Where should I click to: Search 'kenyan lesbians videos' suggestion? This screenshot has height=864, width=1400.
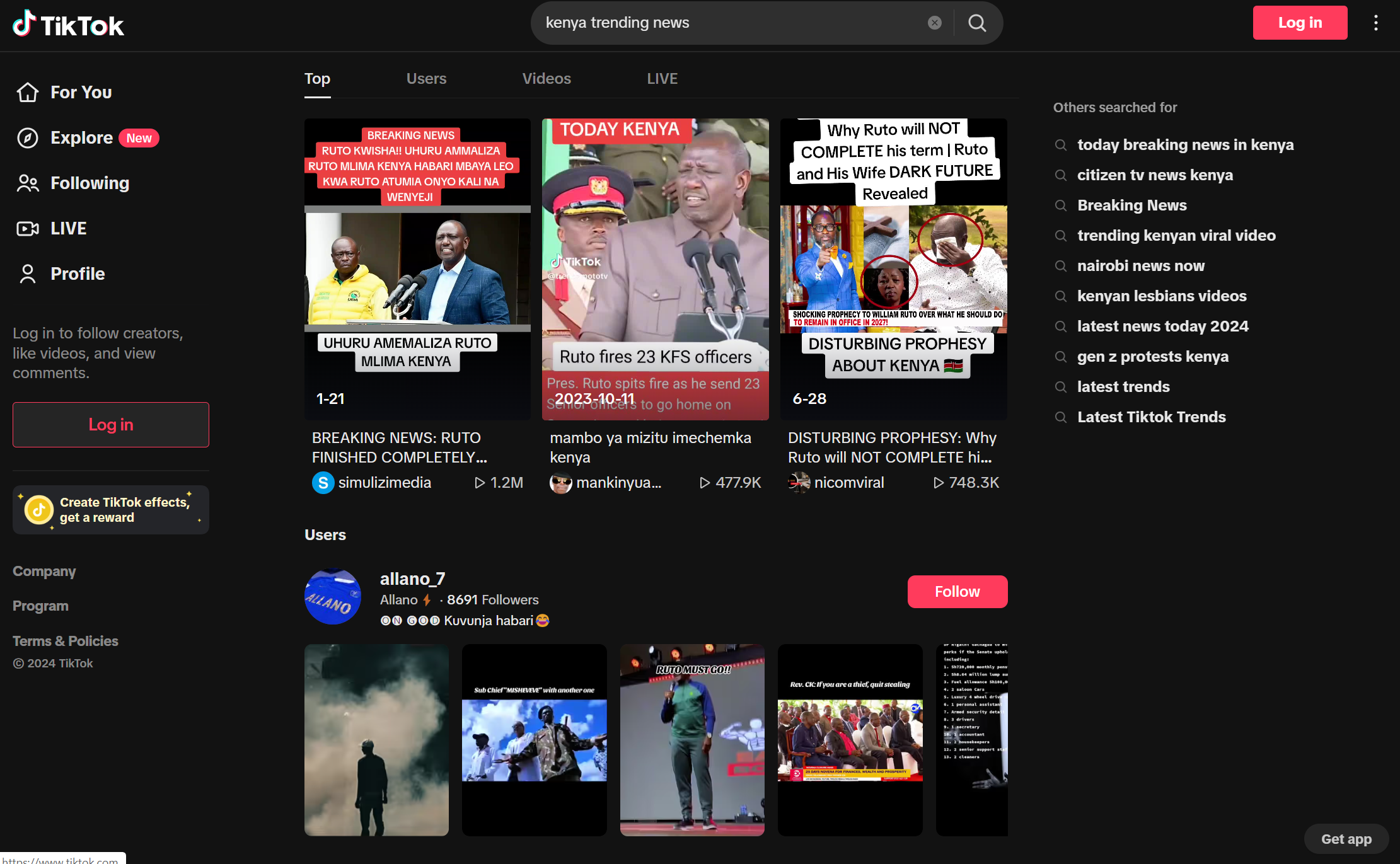(x=1162, y=296)
